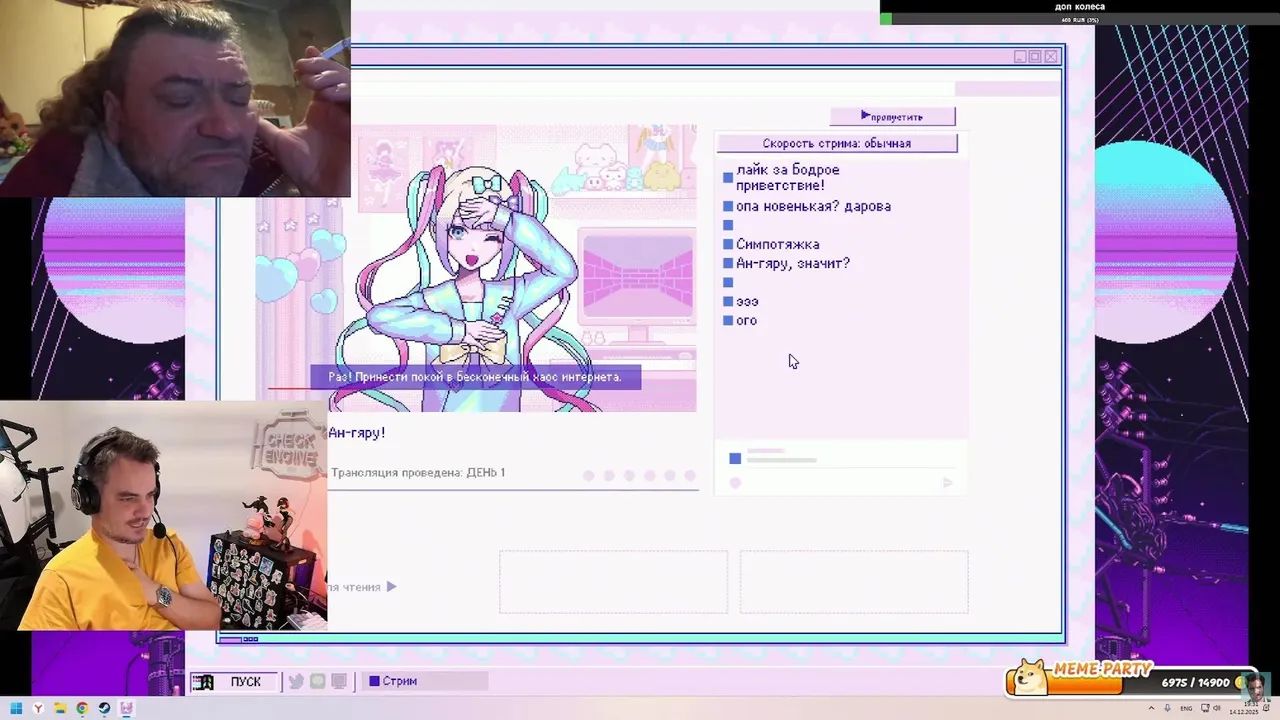Image resolution: width=1280 pixels, height=720 pixels.
Task: Change stream speed via 'Скорость стрима: обычная'
Action: click(x=837, y=143)
